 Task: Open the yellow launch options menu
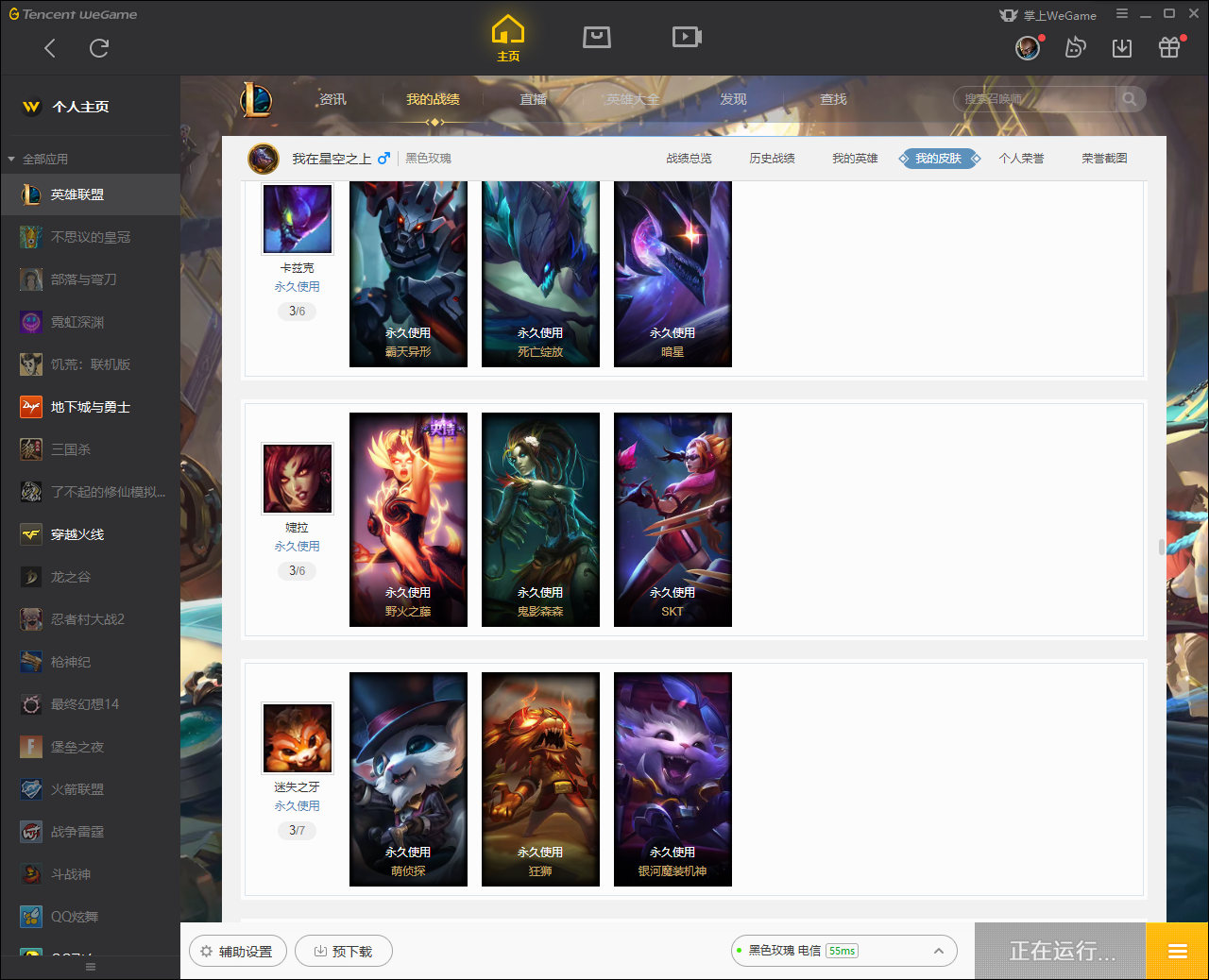pyautogui.click(x=1177, y=951)
